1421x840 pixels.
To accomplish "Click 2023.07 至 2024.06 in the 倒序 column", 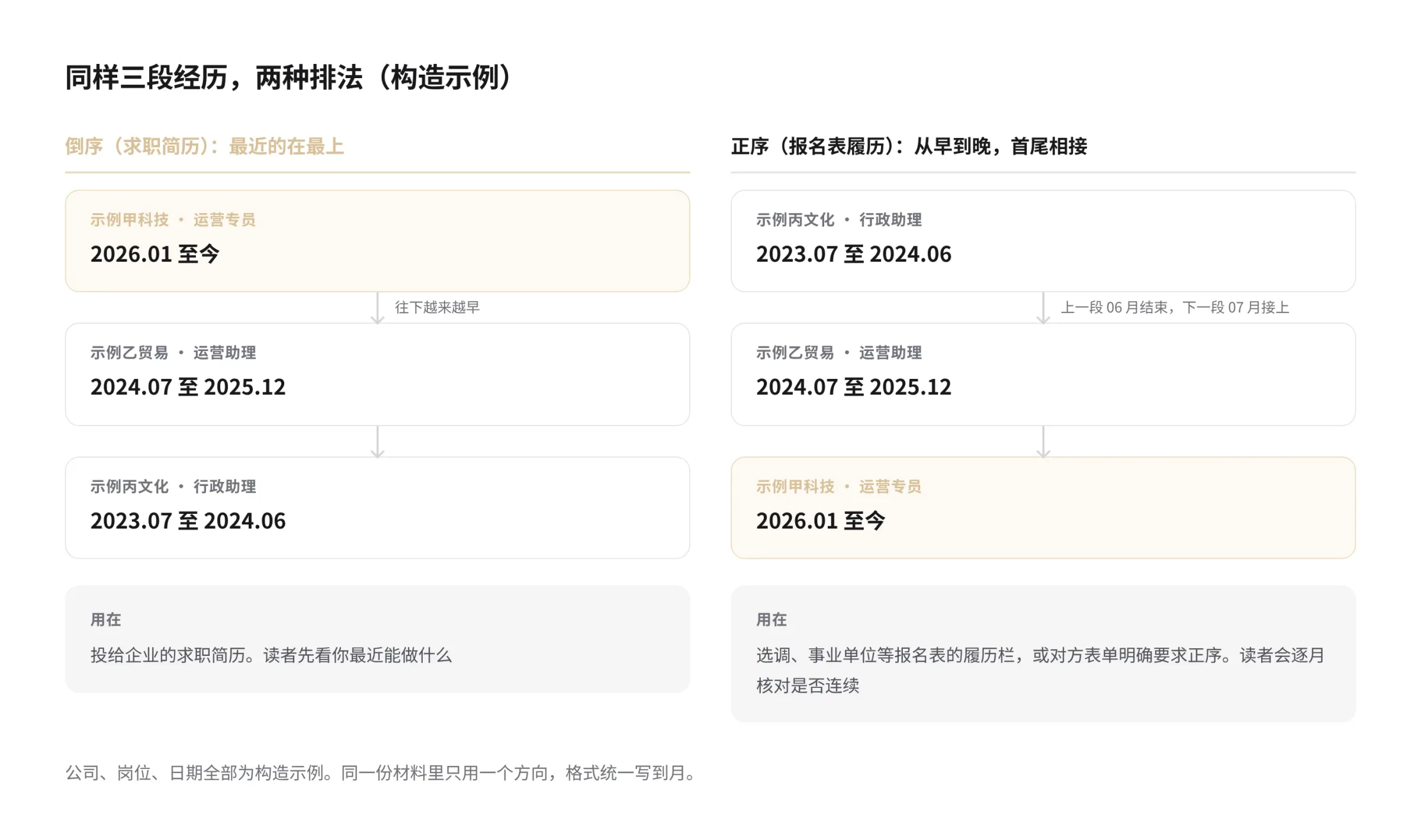I will coord(188,521).
